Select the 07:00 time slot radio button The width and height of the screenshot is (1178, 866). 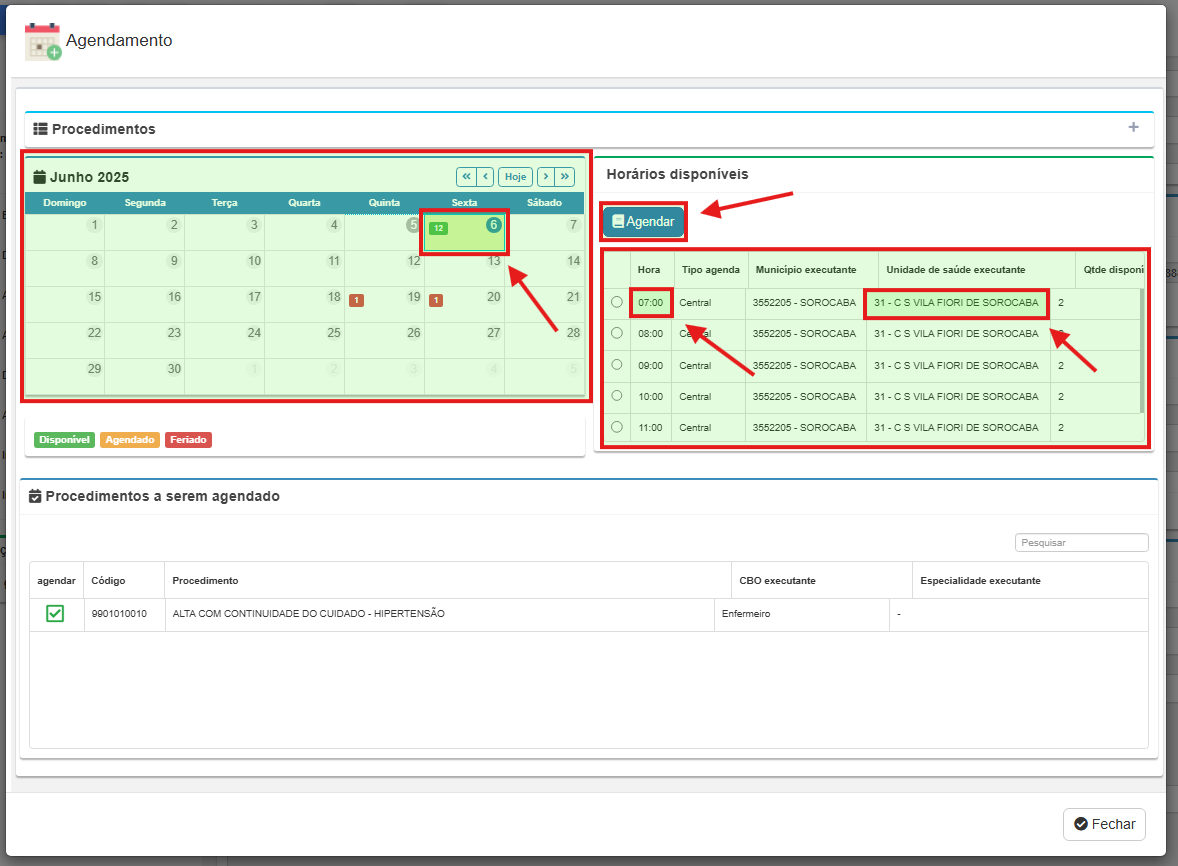617,302
